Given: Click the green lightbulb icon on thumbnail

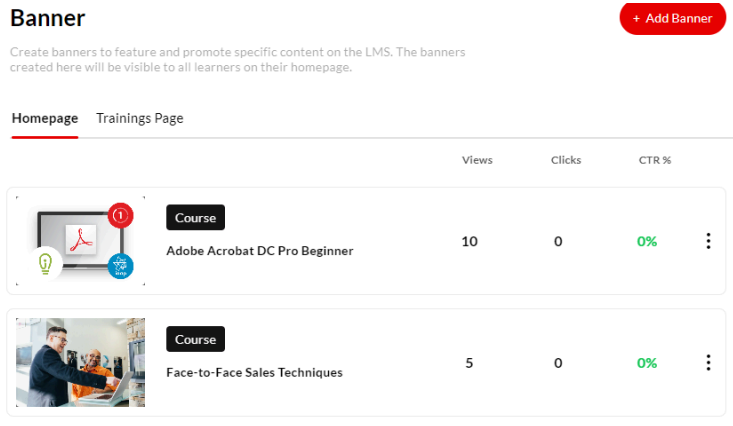Looking at the screenshot, I should (x=45, y=263).
